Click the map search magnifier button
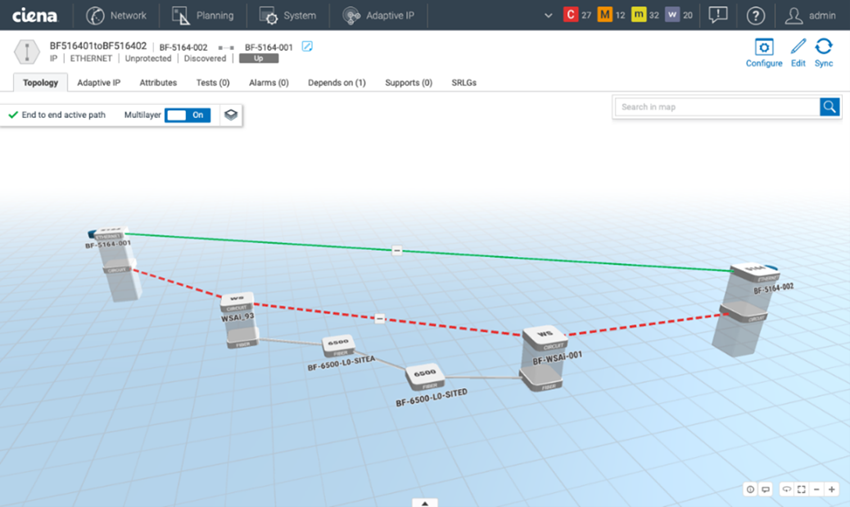This screenshot has width=850, height=507. (829, 107)
